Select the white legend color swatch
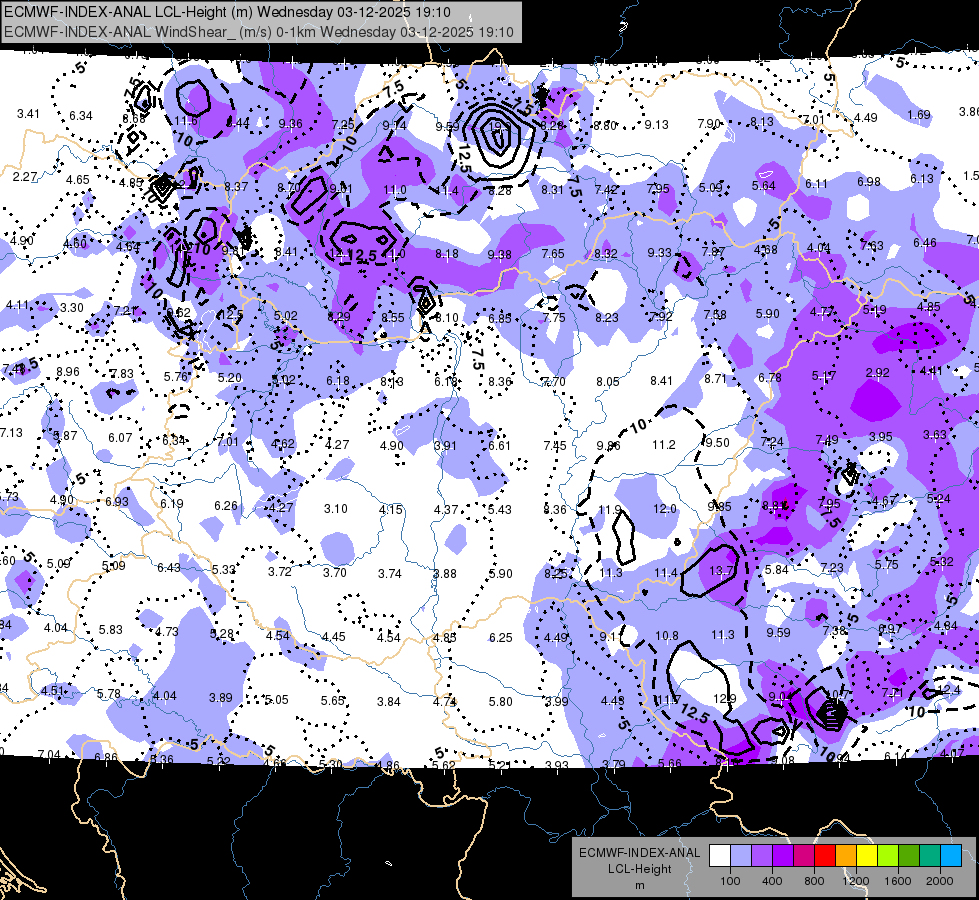 (x=719, y=856)
